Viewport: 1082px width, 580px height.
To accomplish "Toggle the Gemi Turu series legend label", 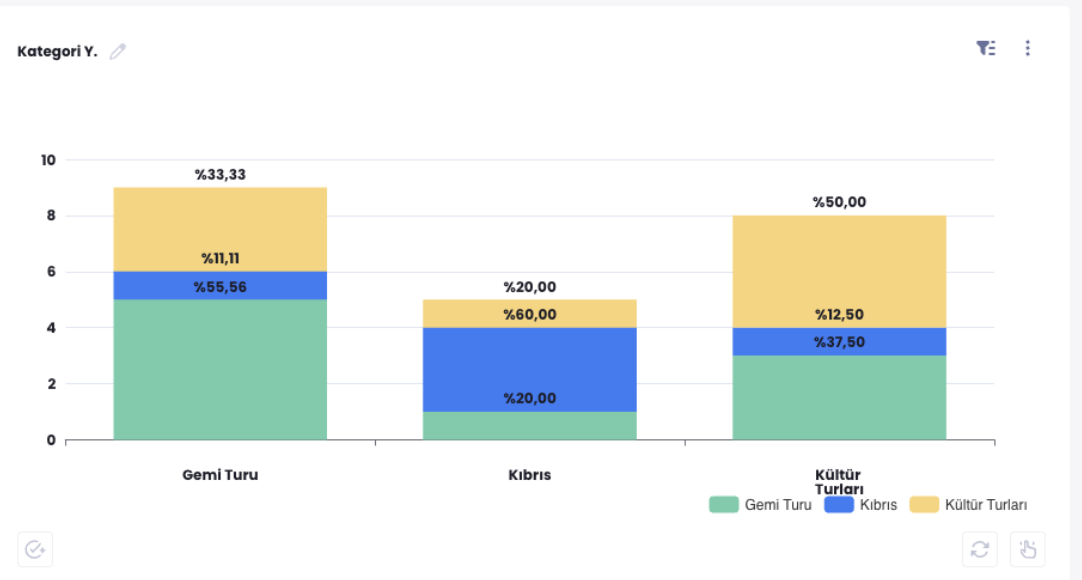I will (x=778, y=505).
